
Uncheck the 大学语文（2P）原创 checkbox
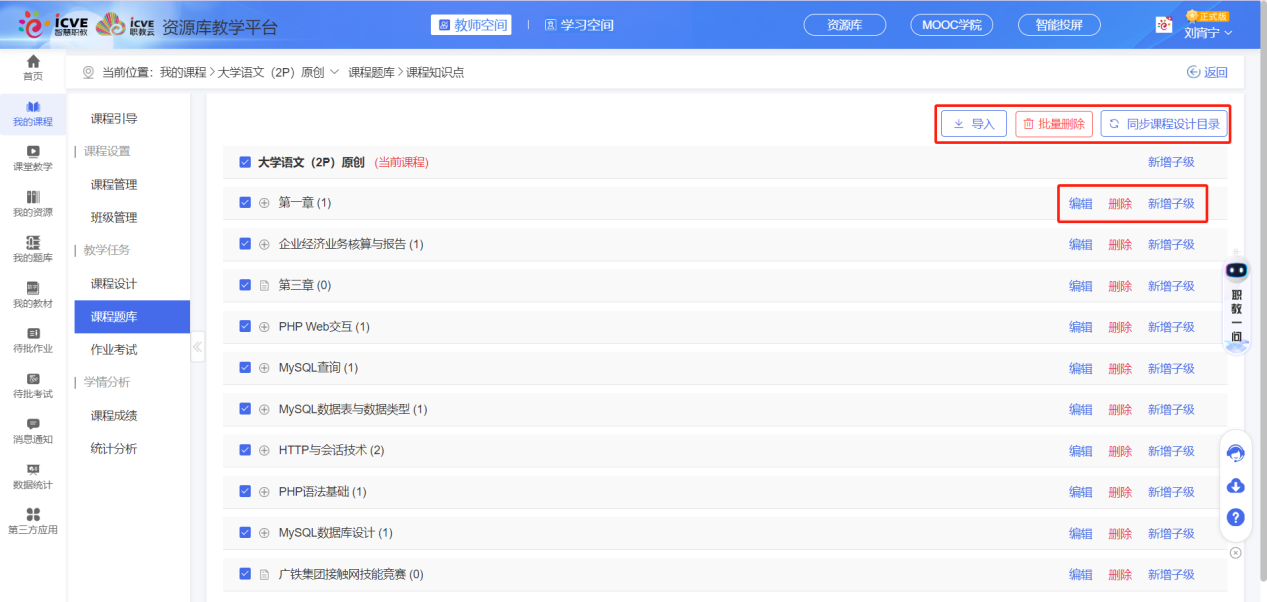pos(244,161)
